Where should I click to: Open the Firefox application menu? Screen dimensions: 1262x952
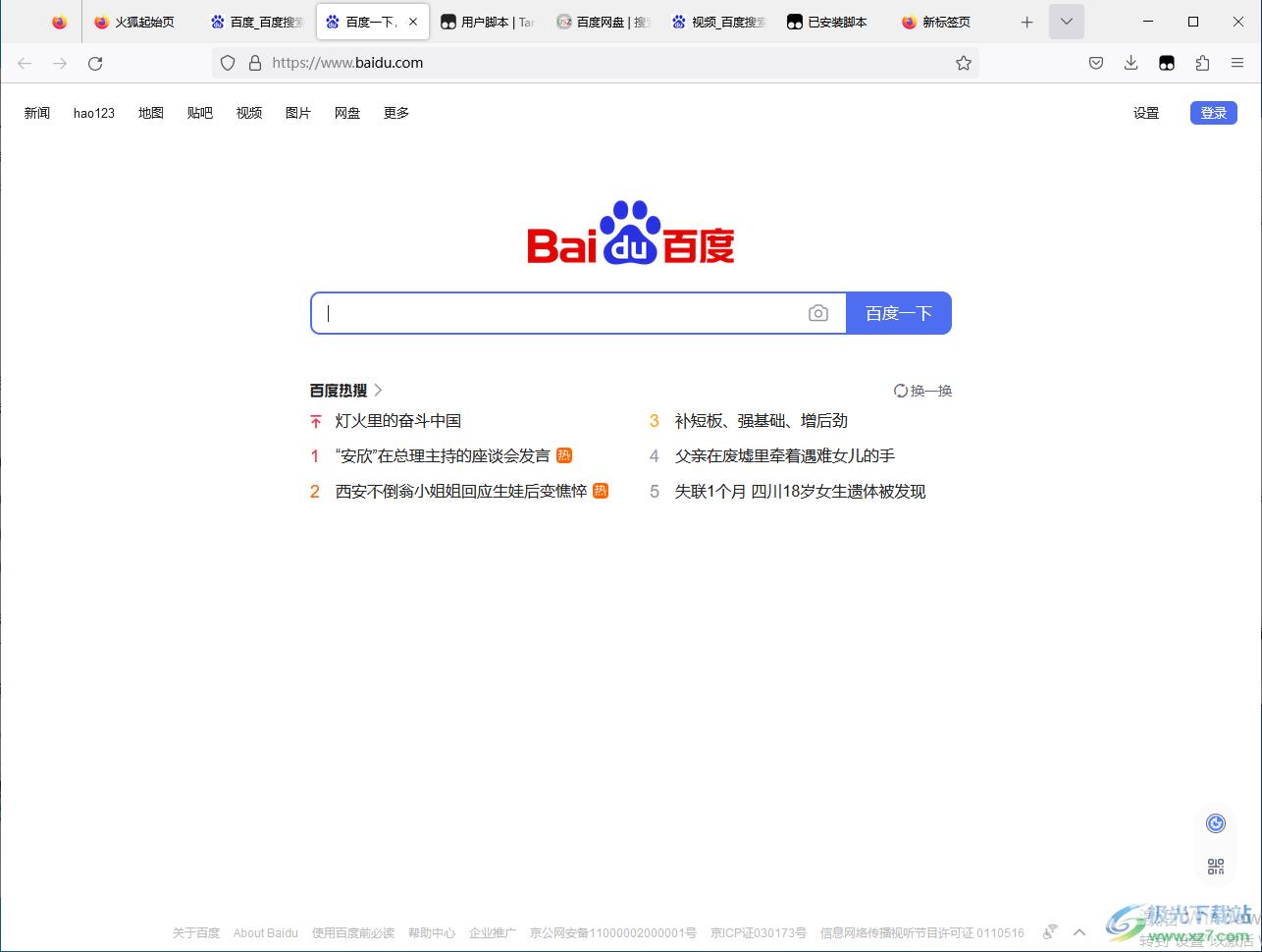pyautogui.click(x=1237, y=63)
